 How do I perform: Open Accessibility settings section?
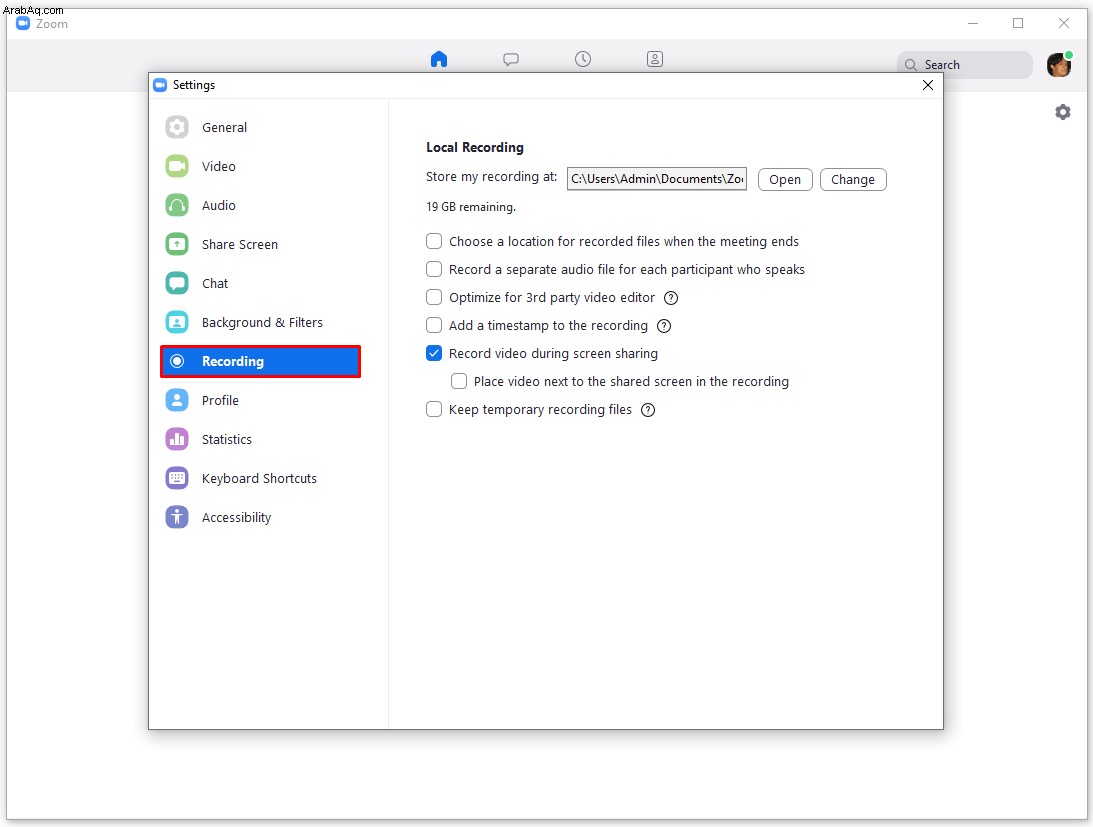coord(261,517)
